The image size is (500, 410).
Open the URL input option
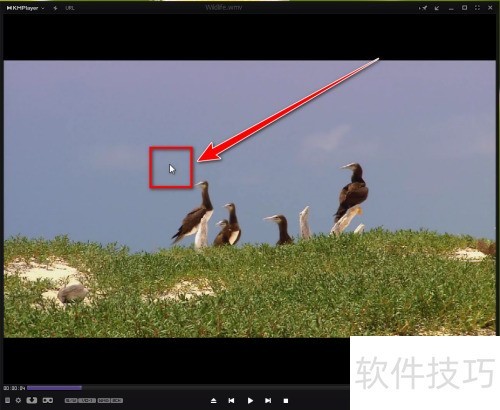tap(70, 8)
